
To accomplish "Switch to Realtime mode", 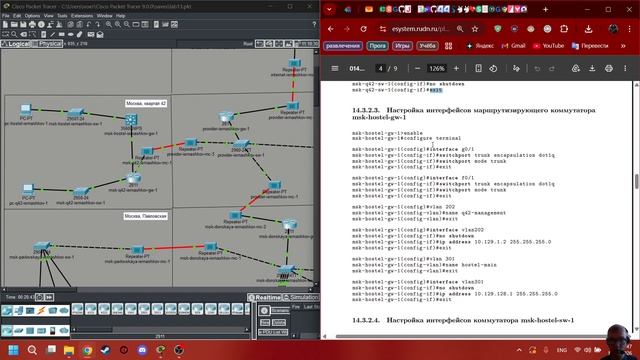I will pyautogui.click(x=264, y=298).
